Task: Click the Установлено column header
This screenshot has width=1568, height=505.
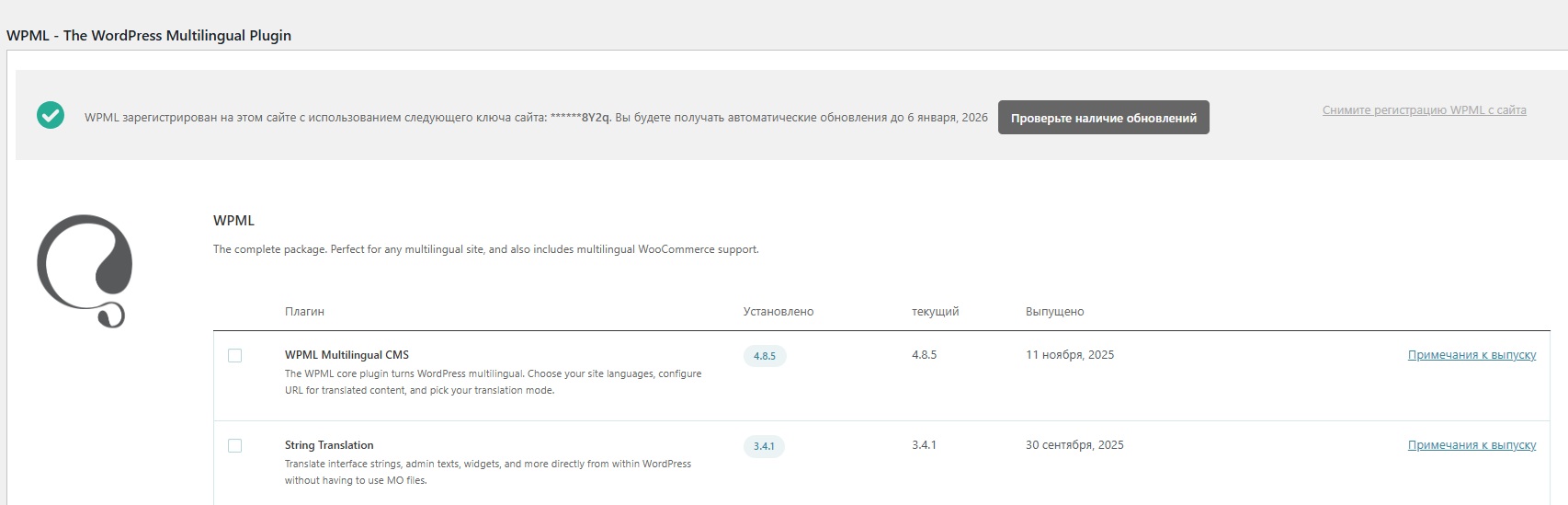Action: (x=778, y=312)
